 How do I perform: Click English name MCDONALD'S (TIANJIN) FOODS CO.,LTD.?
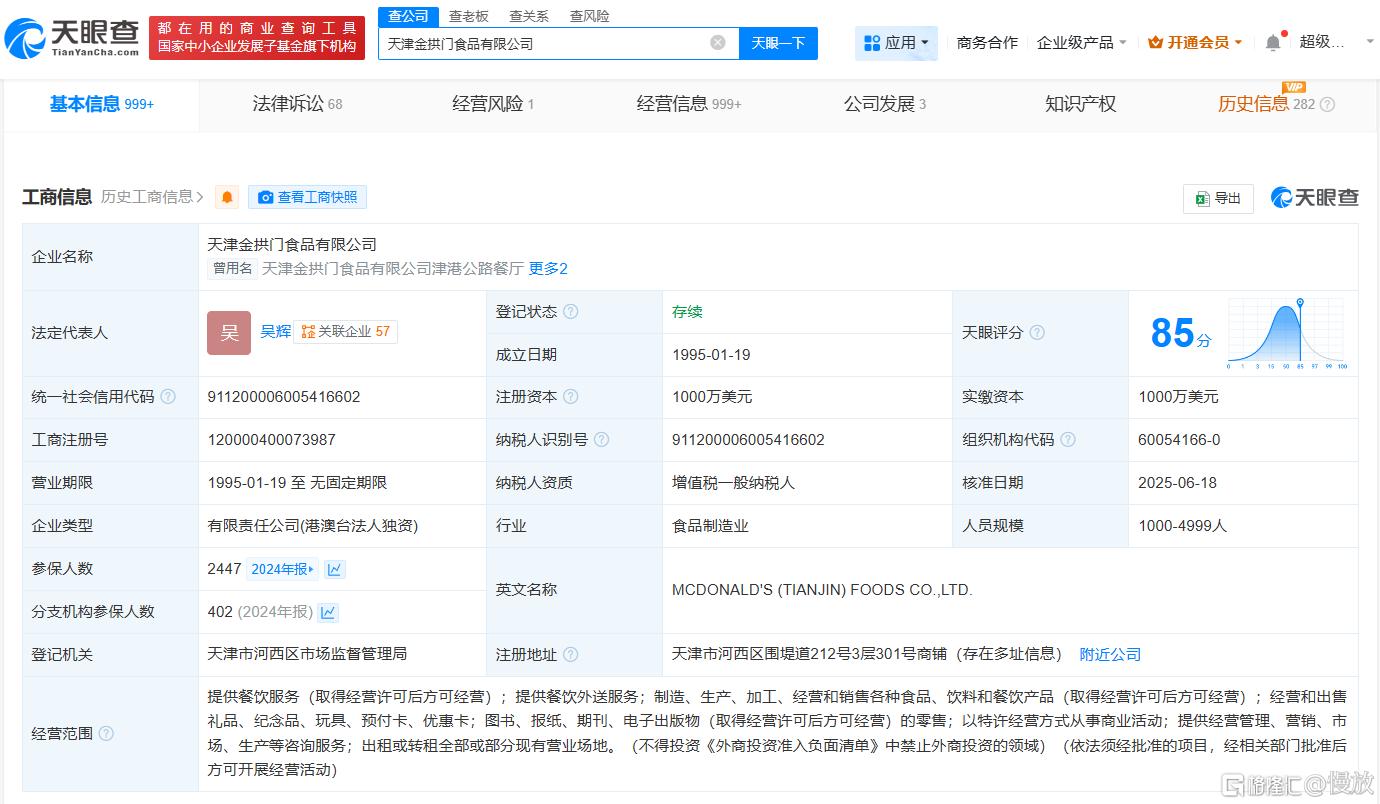(822, 590)
